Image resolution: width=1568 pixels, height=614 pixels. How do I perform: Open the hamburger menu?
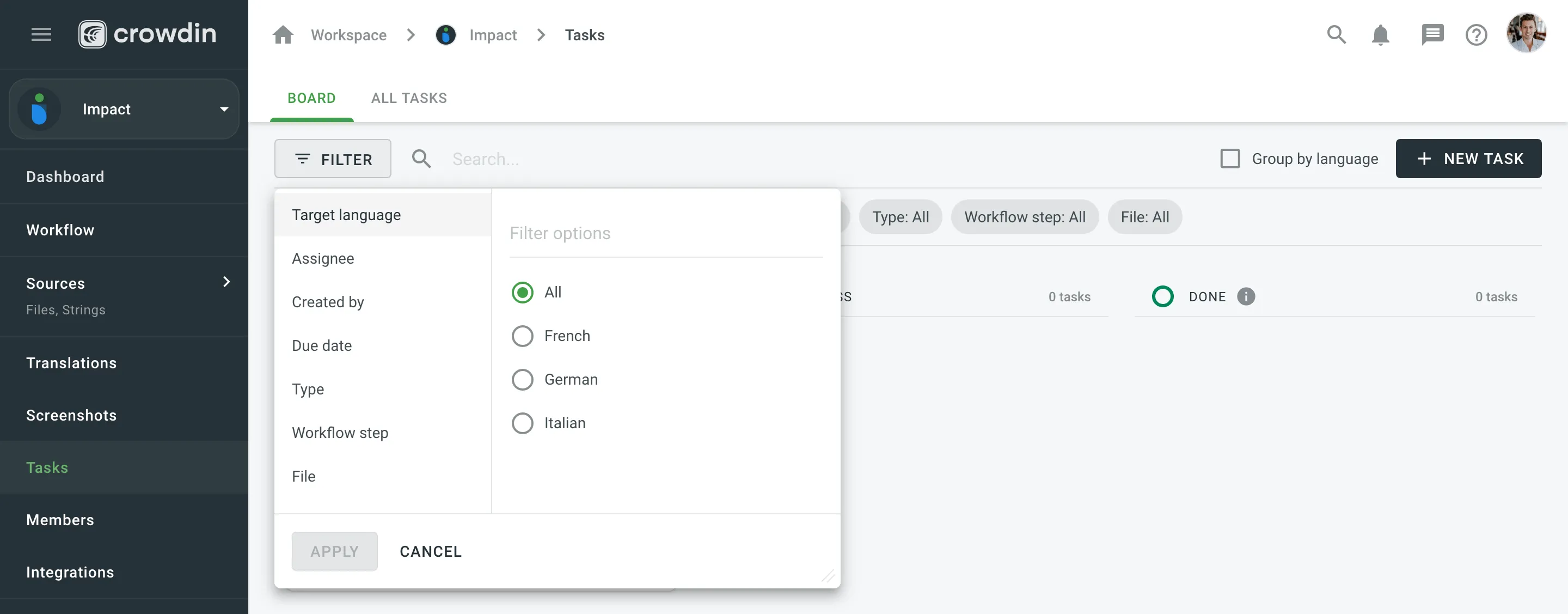click(41, 34)
